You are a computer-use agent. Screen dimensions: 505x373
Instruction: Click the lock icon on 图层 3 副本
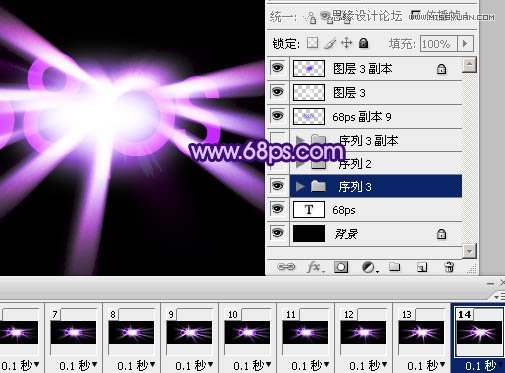[441, 69]
